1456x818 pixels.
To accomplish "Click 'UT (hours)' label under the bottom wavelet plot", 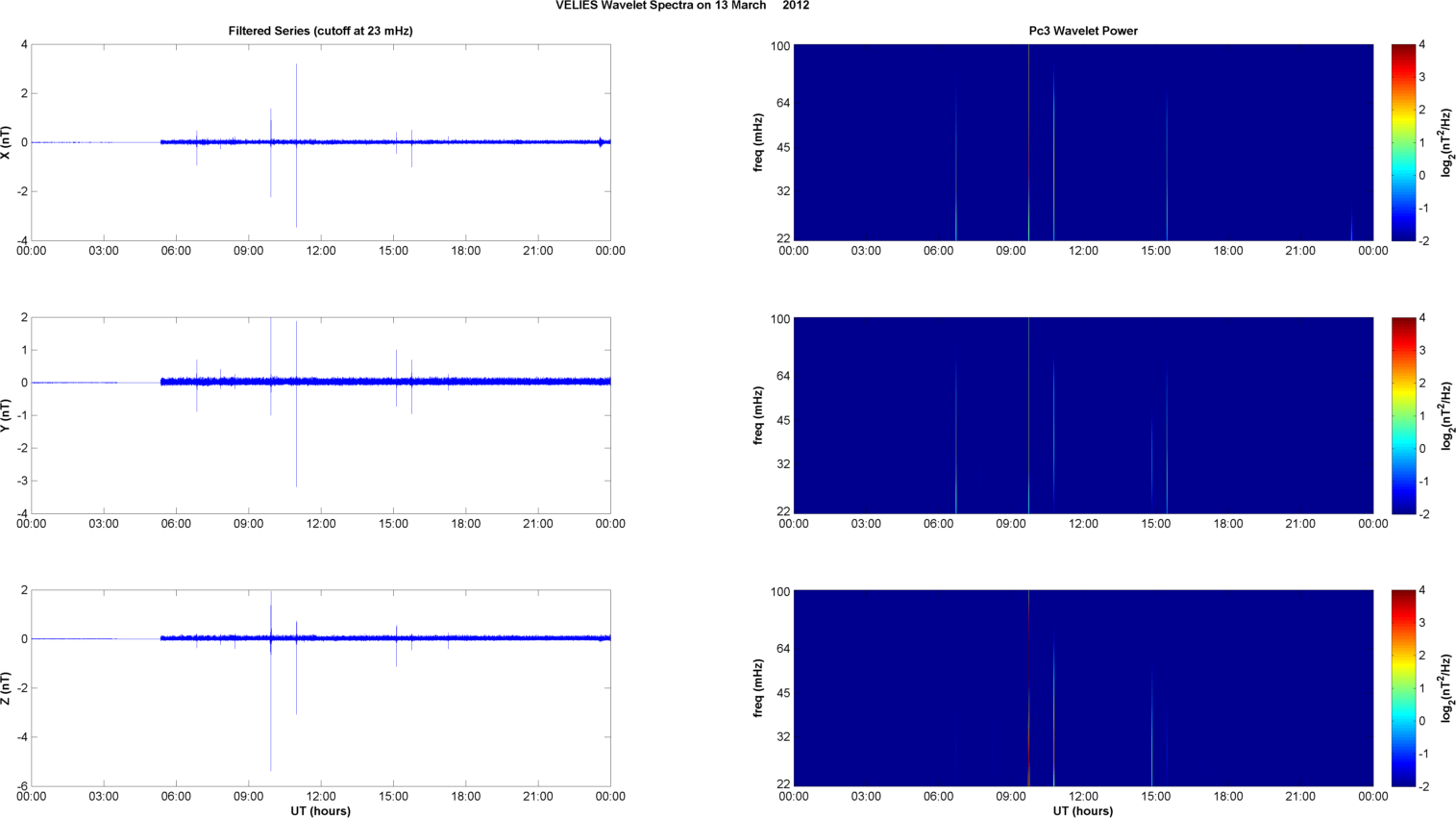I will point(1083,811).
